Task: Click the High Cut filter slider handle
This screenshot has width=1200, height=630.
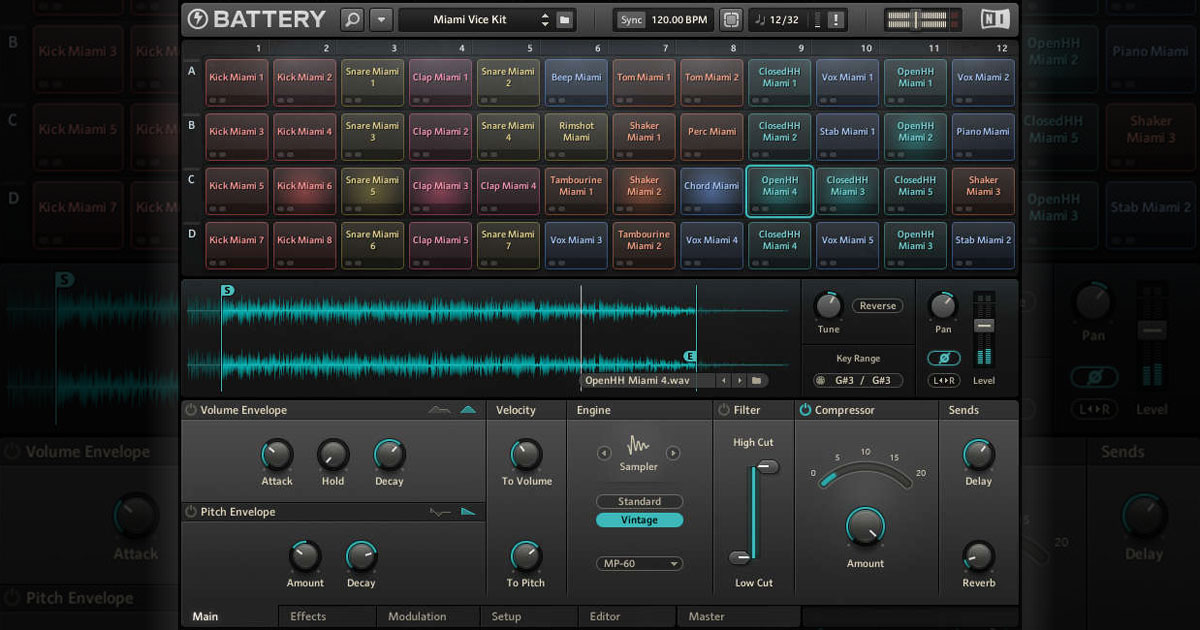Action: [767, 467]
